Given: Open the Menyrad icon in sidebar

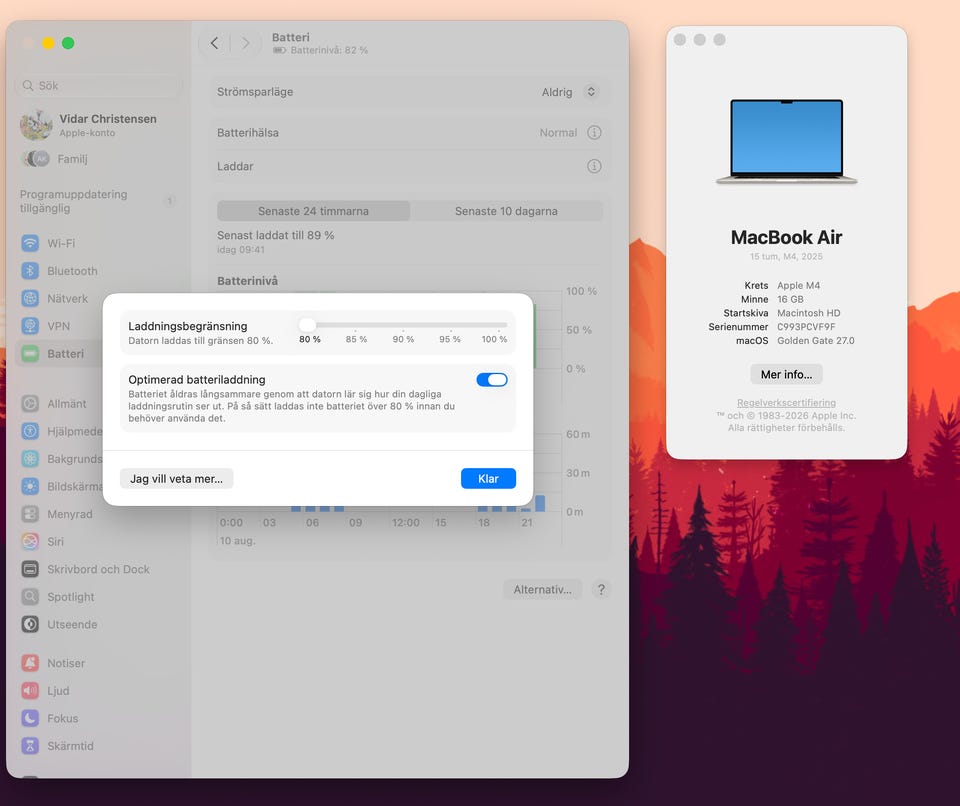Looking at the screenshot, I should (30, 514).
